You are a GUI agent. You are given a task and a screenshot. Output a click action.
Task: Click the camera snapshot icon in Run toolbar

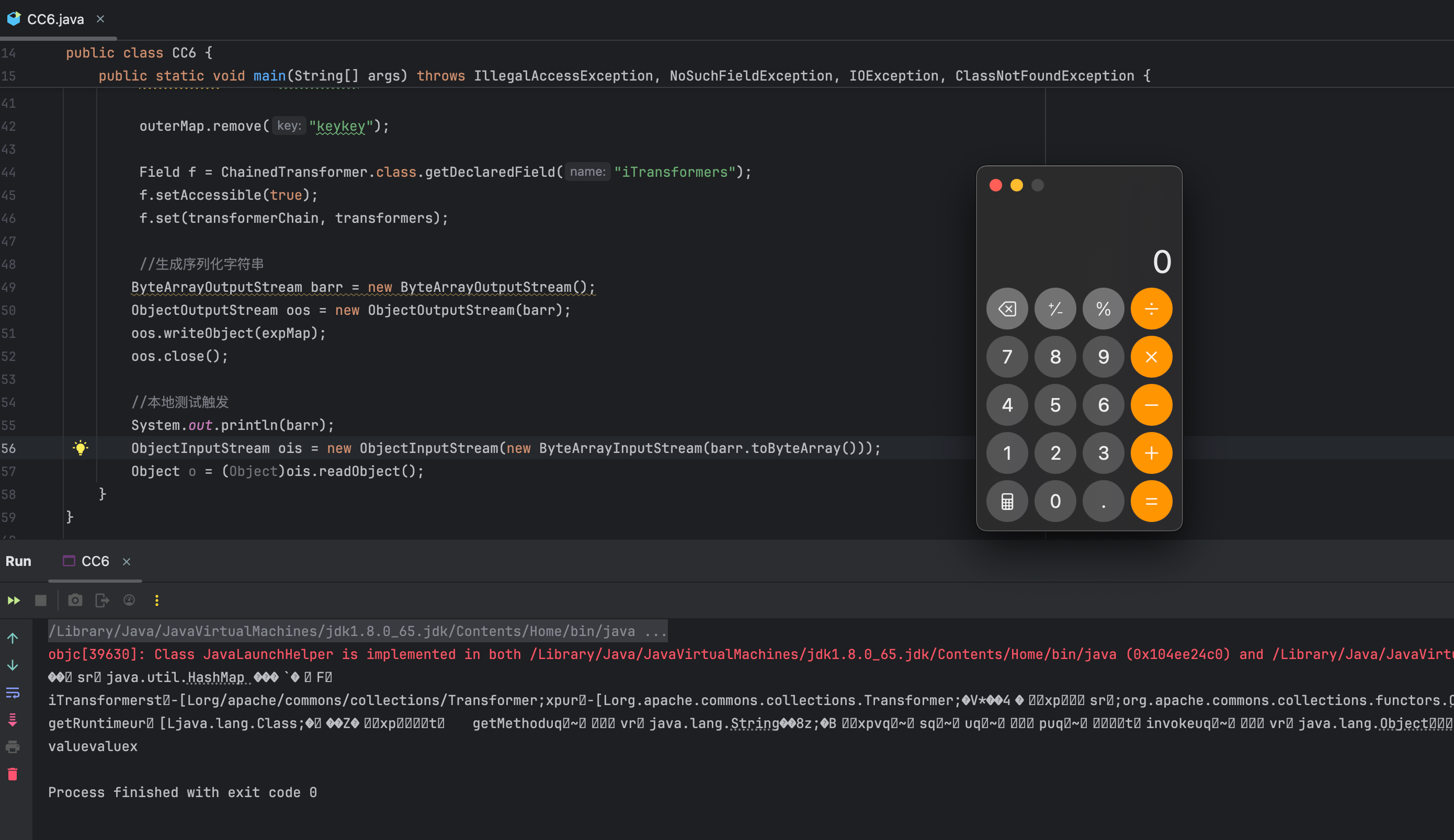75,600
